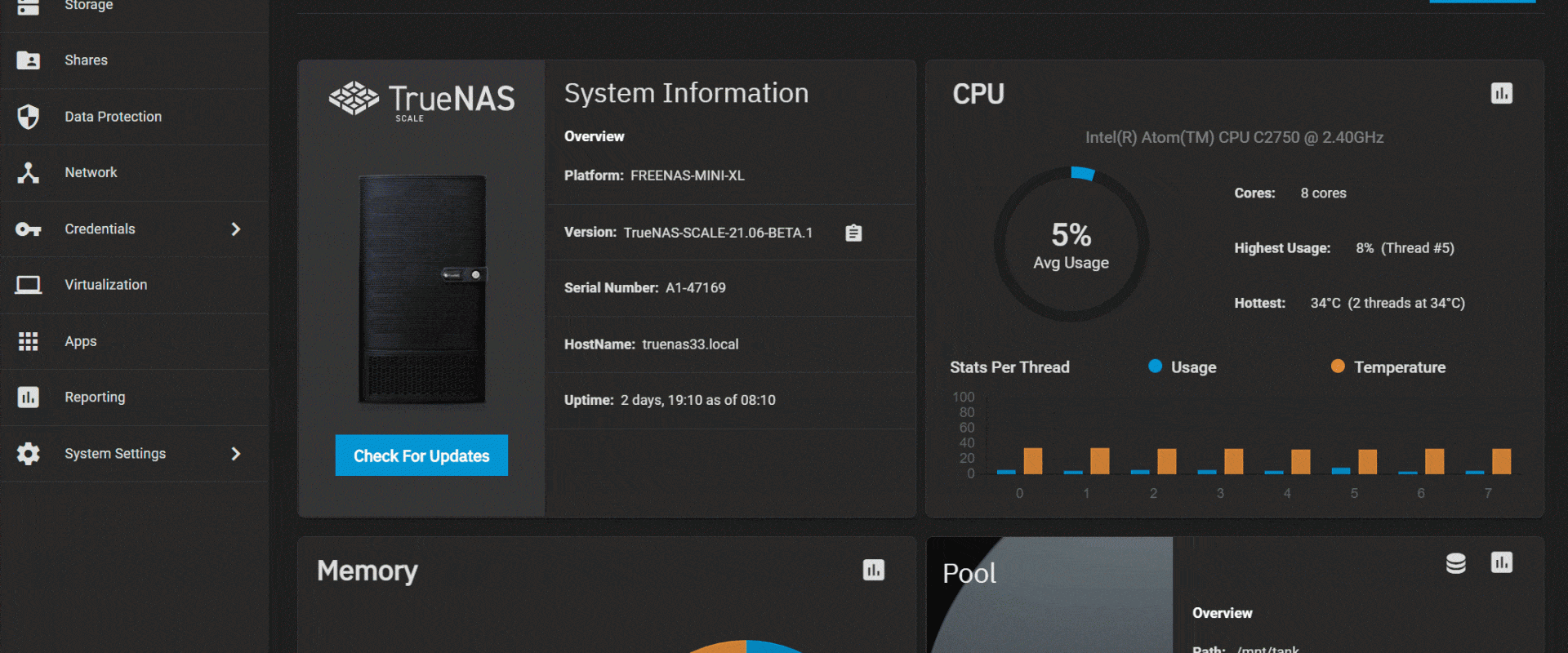Click Hottest value 34°C

coord(1388,303)
